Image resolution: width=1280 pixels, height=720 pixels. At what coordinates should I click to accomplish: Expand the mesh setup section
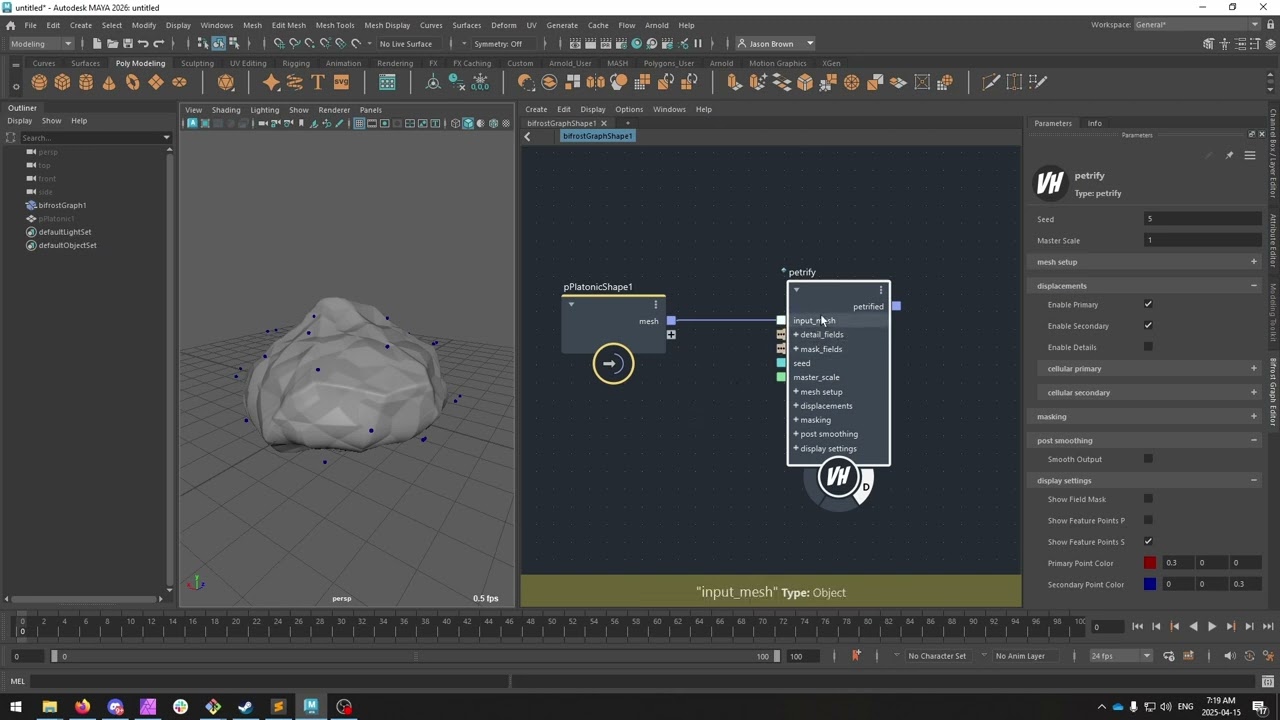click(1146, 262)
